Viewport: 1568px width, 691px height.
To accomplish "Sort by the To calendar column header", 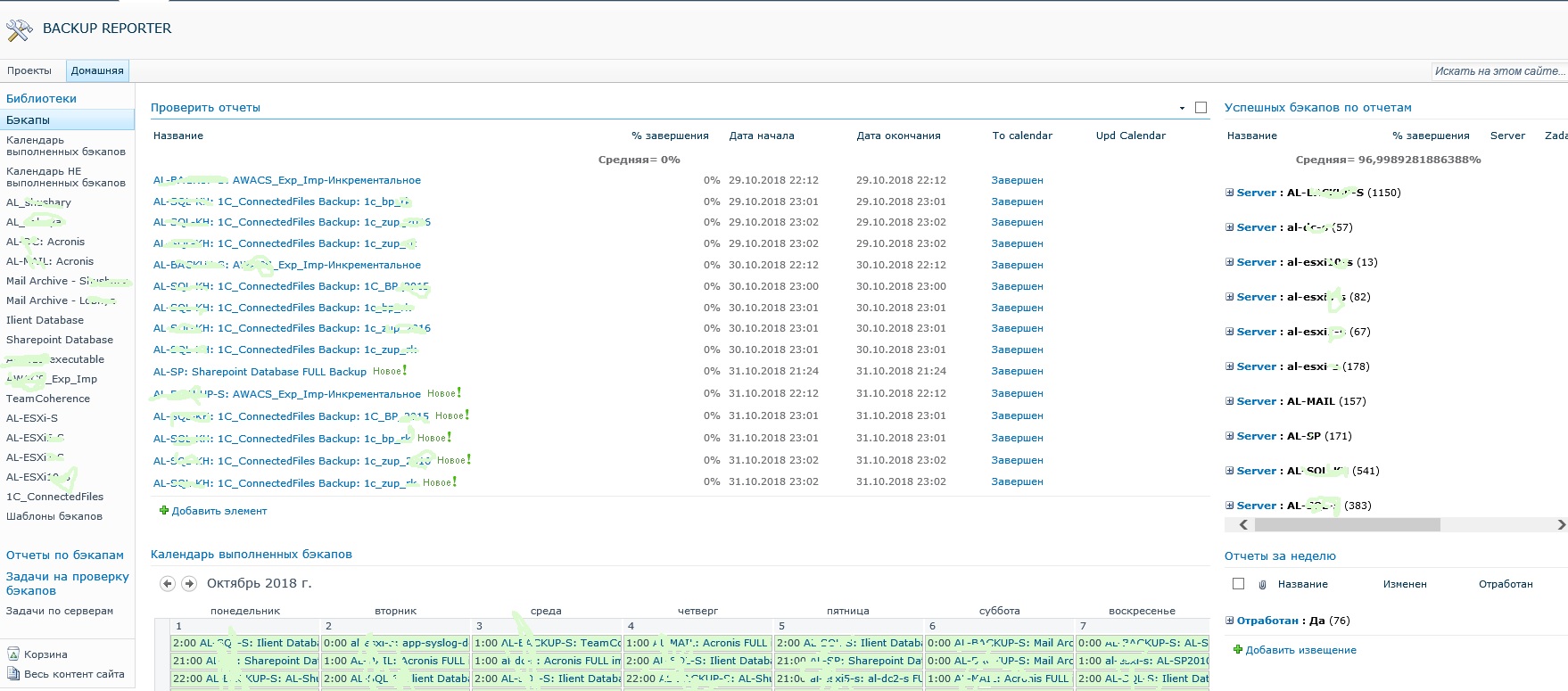I will coord(1022,136).
